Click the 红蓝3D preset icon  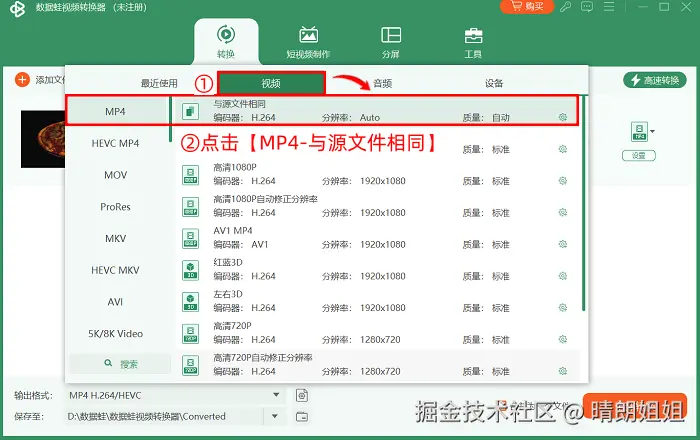click(191, 270)
